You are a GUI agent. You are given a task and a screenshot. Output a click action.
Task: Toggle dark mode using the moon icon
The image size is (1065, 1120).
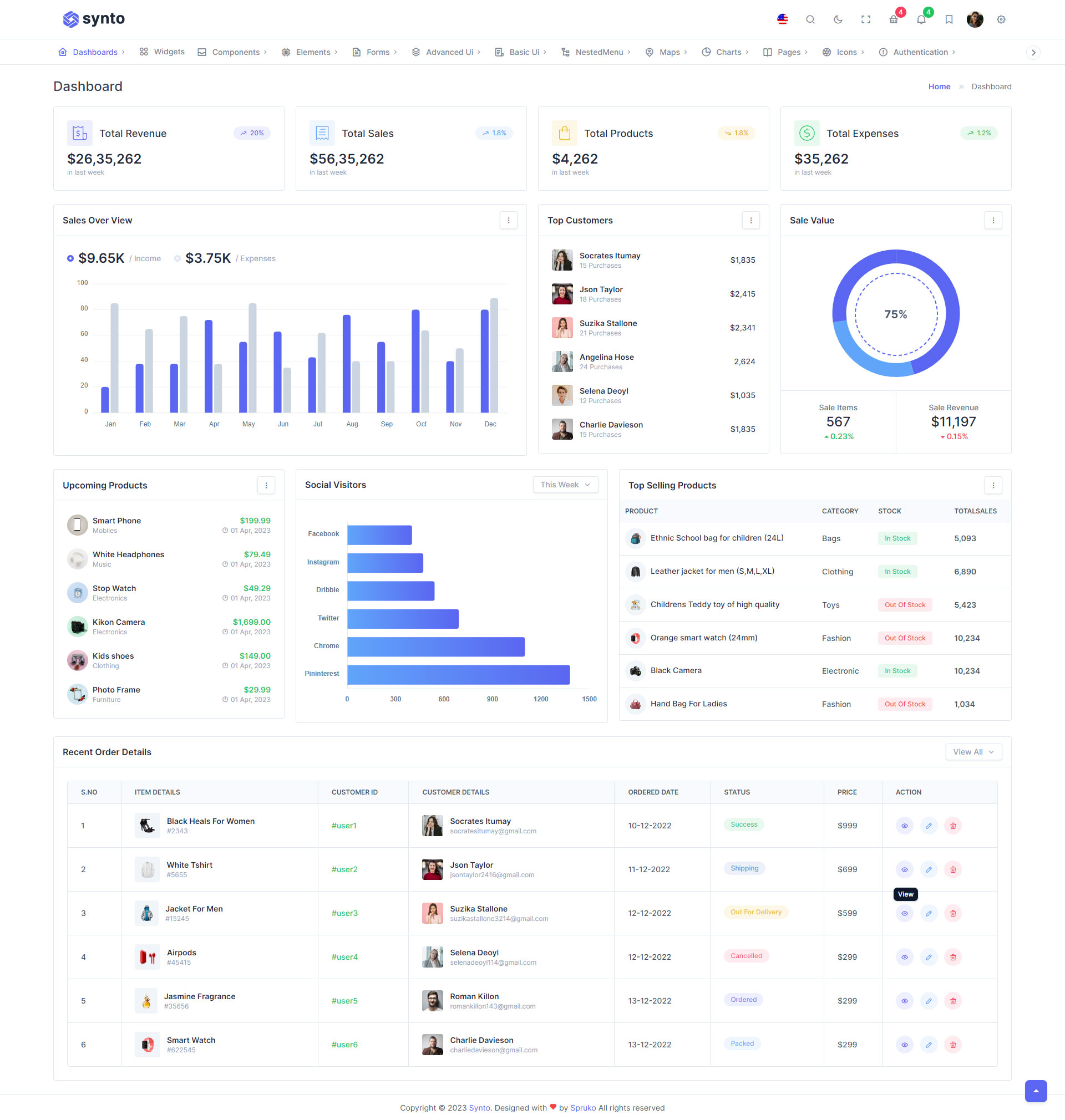[838, 19]
